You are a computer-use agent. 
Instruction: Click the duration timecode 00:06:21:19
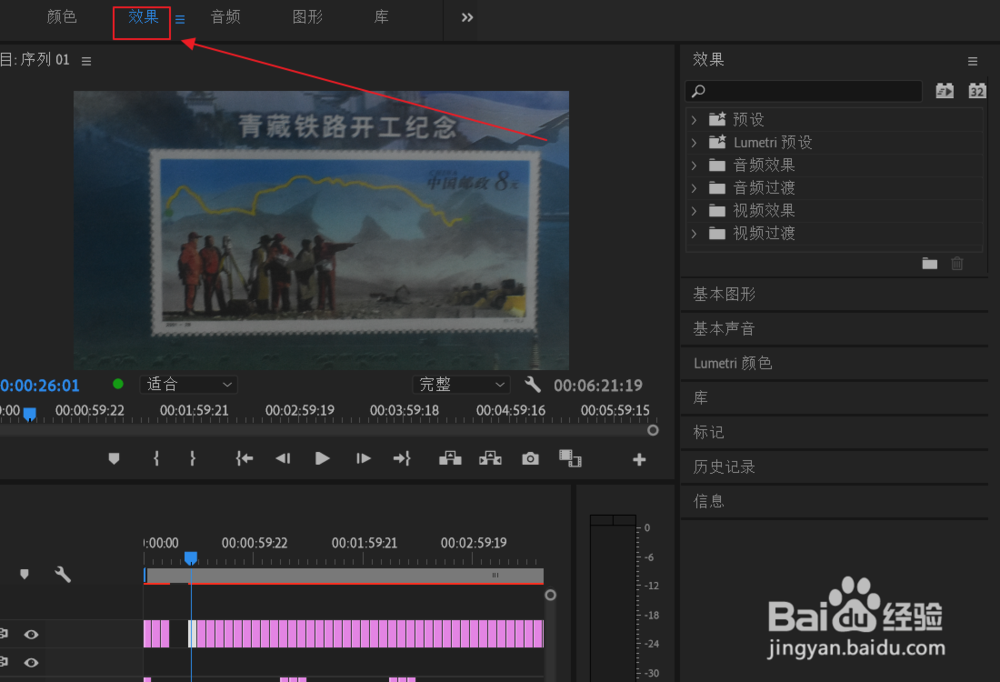tap(598, 386)
